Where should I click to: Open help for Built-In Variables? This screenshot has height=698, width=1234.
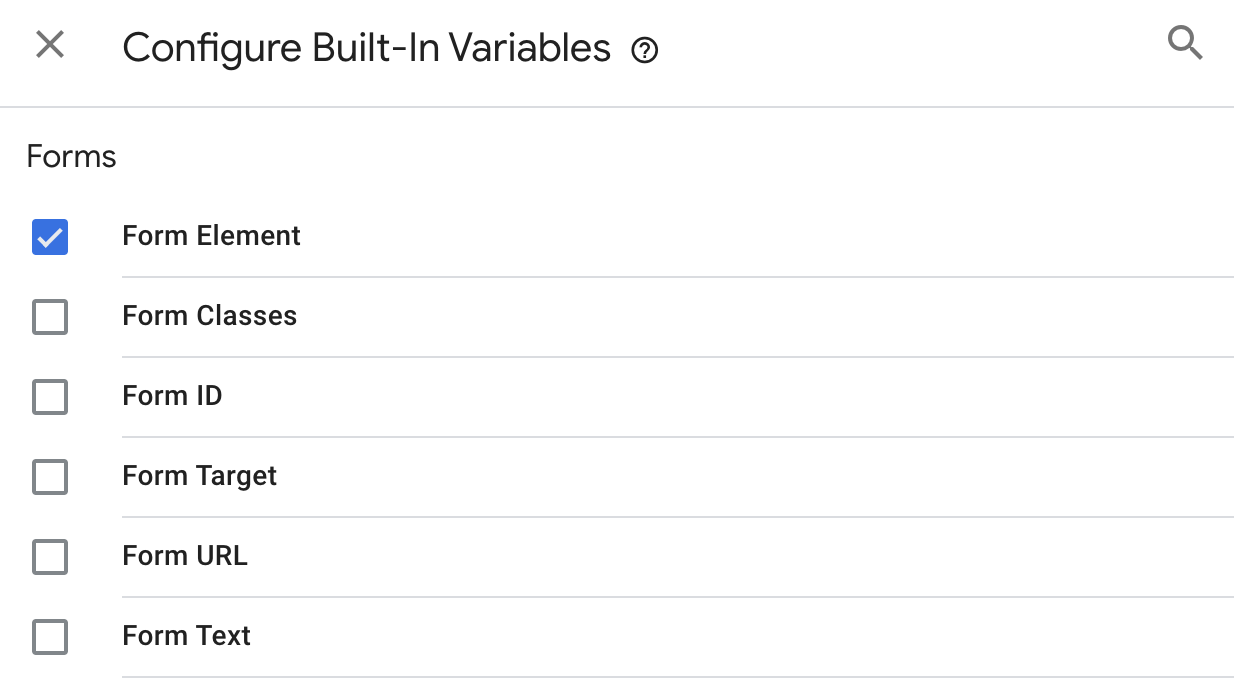click(x=645, y=50)
